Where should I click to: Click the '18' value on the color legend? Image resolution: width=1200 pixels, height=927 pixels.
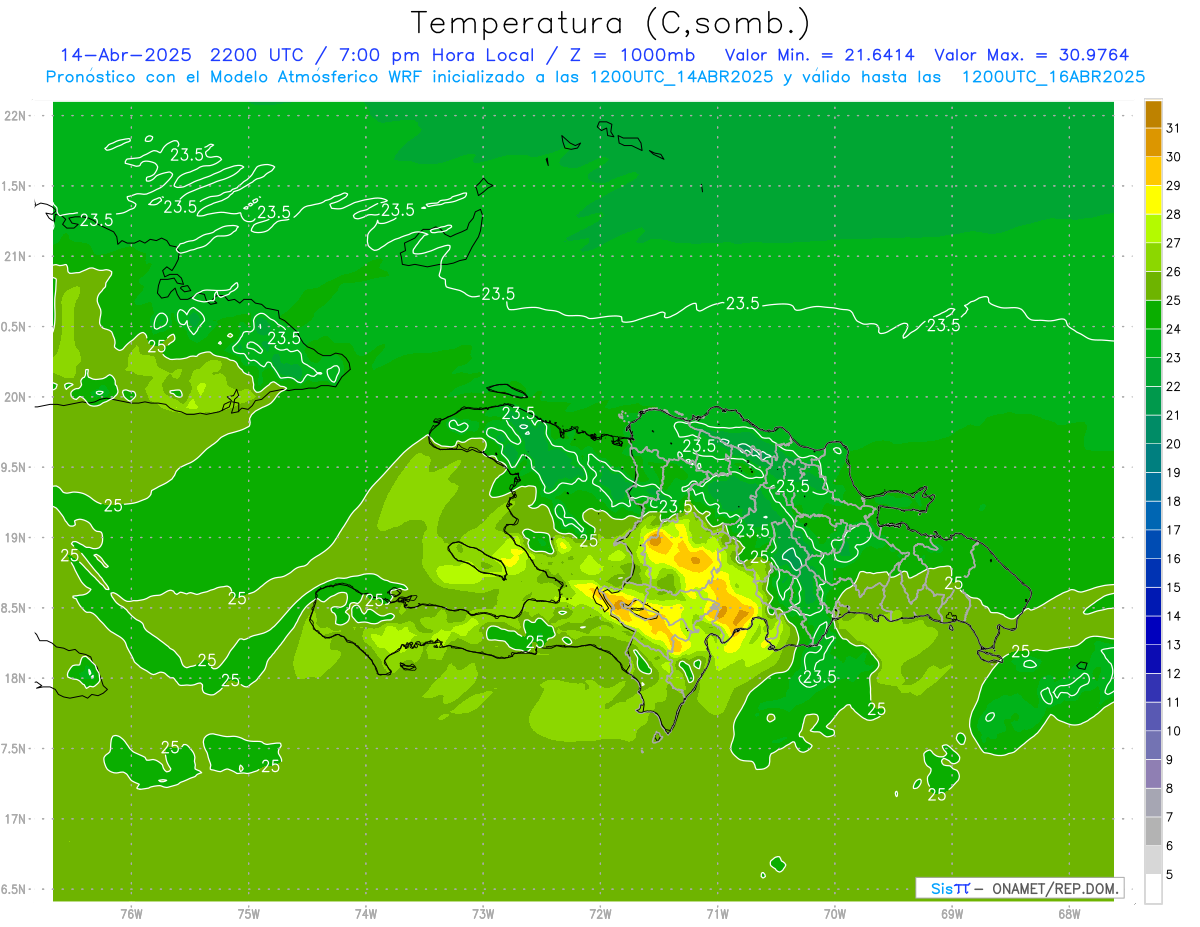click(1173, 502)
